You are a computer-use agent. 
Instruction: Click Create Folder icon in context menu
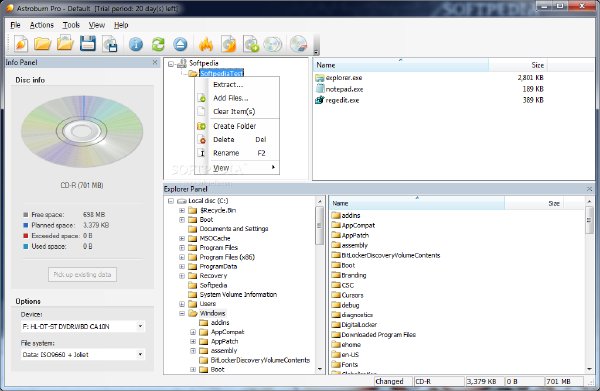pos(201,126)
